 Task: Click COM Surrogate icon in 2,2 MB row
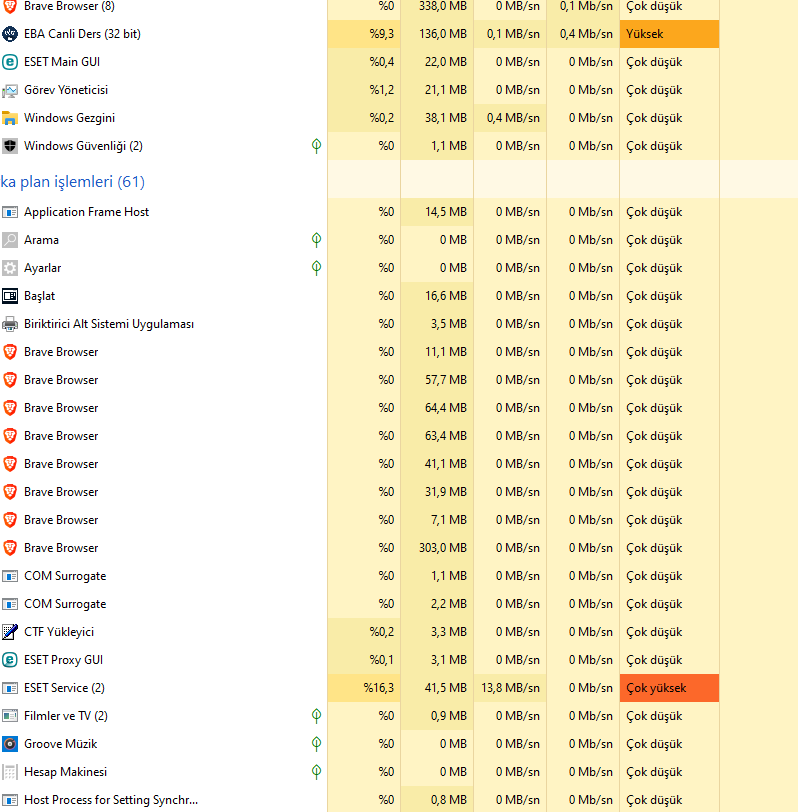click(x=10, y=604)
